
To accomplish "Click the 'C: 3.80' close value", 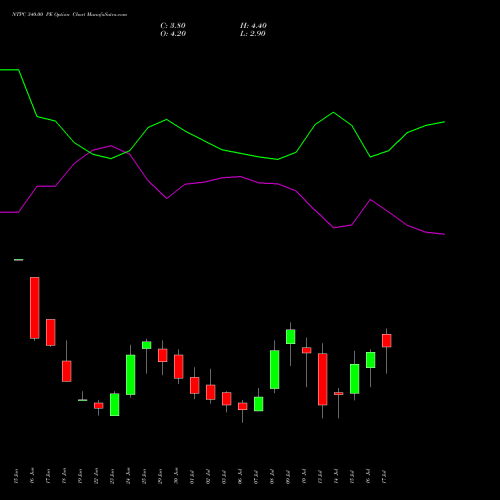I will coord(173,26).
